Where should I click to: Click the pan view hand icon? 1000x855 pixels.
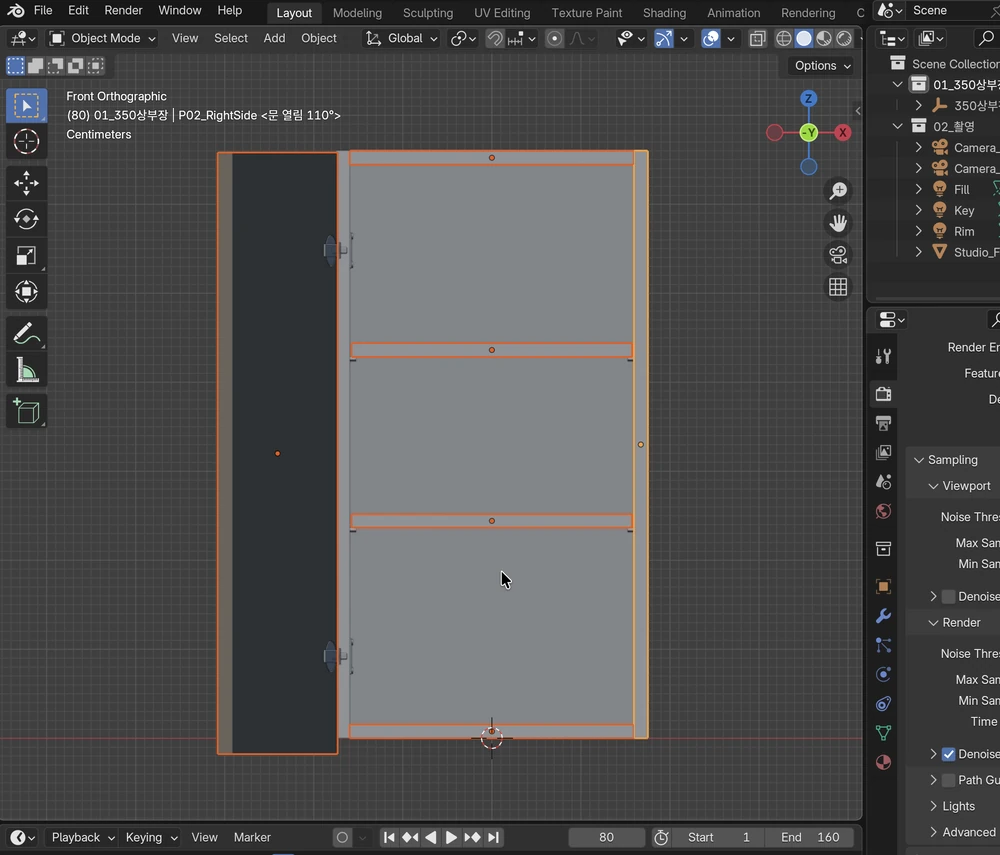point(838,223)
